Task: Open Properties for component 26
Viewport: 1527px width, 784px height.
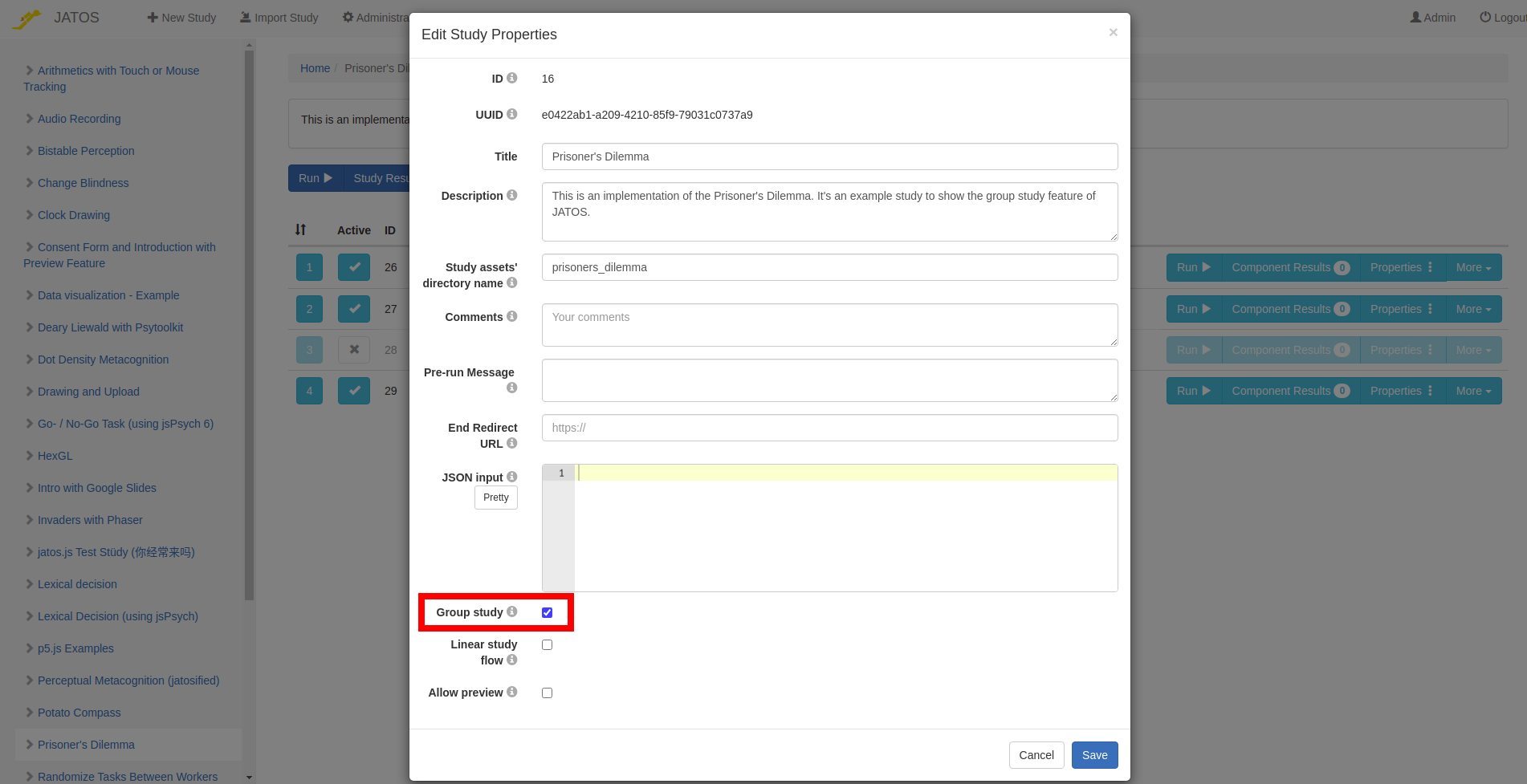Action: [1402, 267]
